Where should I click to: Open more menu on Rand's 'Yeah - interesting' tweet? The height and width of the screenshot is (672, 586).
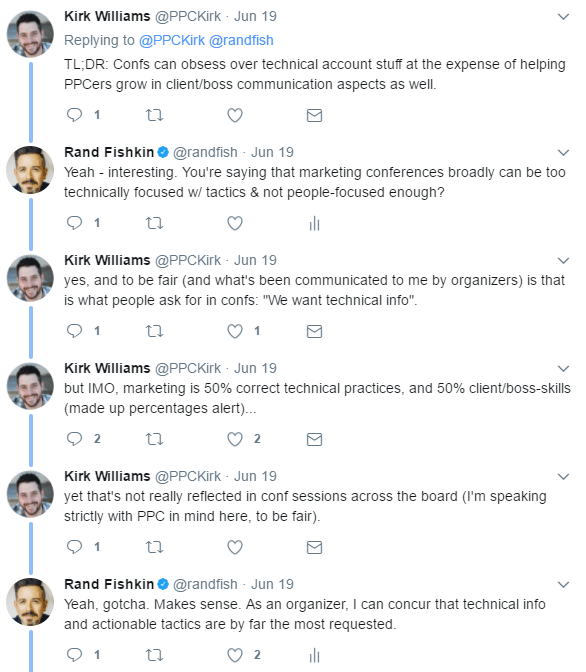[563, 153]
